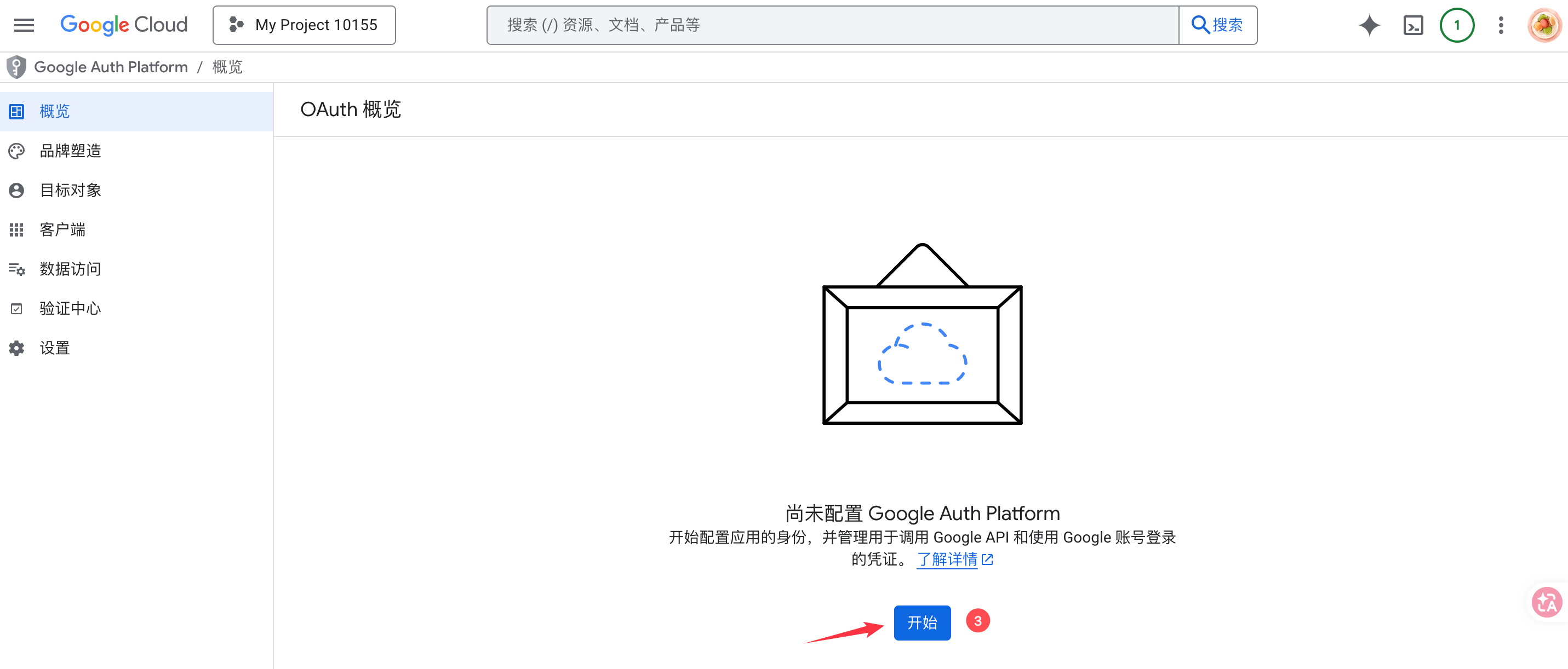Click the Google Auth Platform shield icon

16,67
